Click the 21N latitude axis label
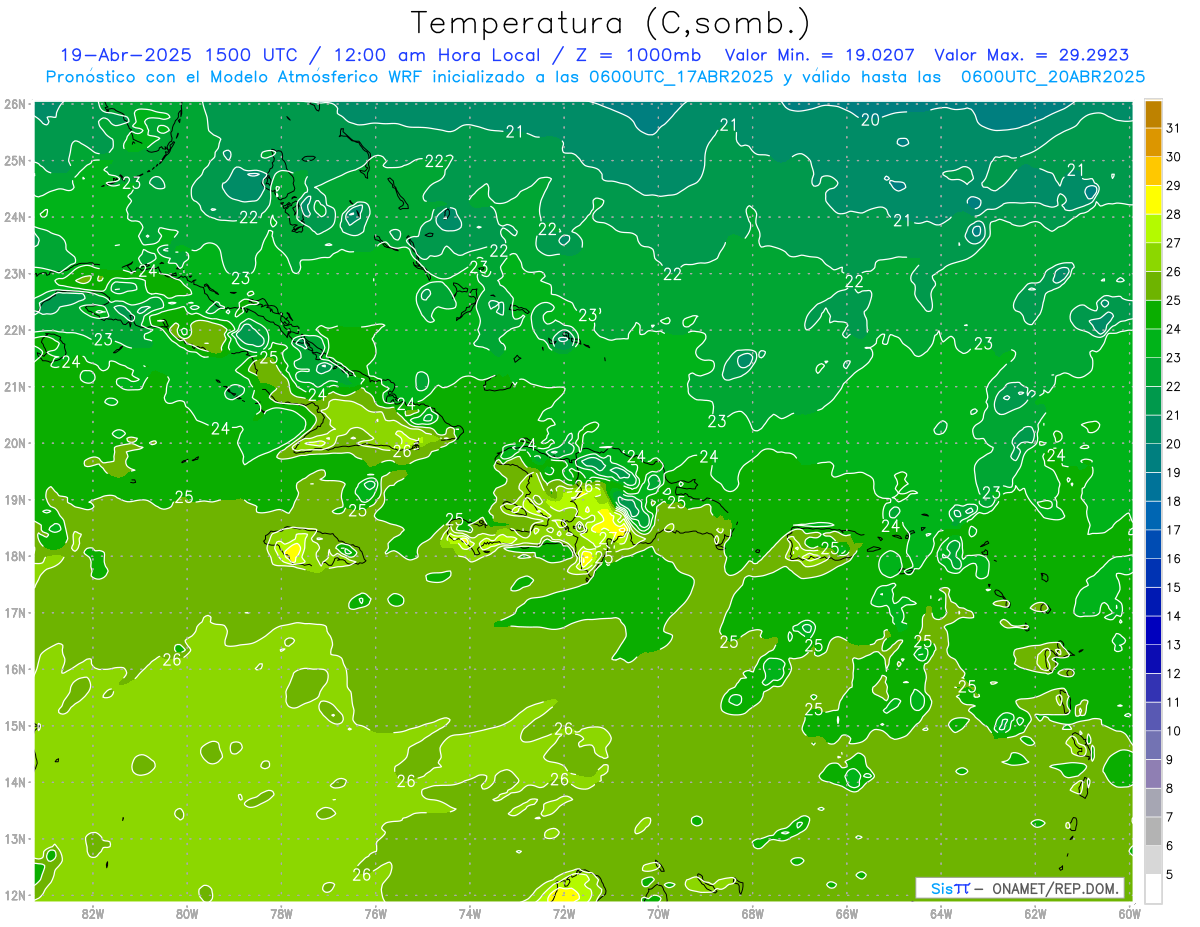 click(x=14, y=386)
